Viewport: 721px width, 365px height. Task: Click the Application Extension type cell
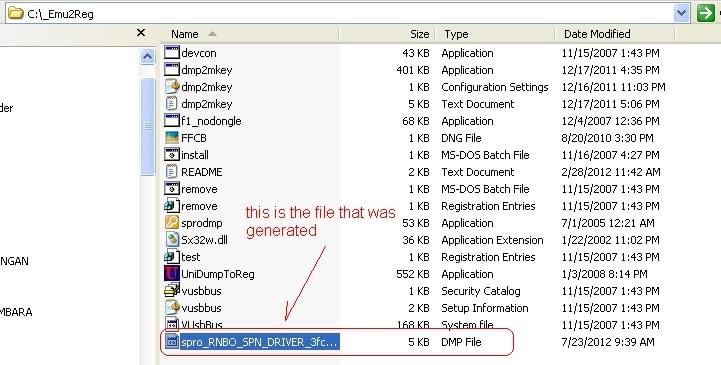click(492, 240)
